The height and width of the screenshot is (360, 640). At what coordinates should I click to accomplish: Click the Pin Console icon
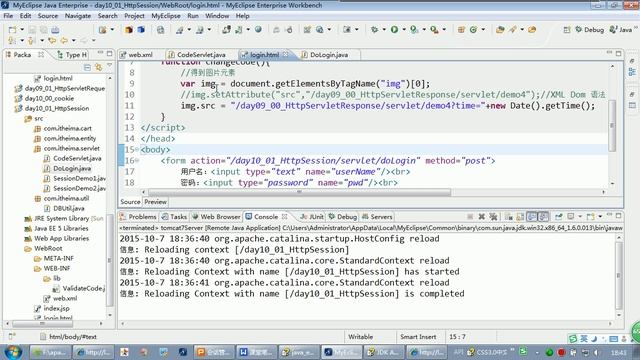point(558,217)
